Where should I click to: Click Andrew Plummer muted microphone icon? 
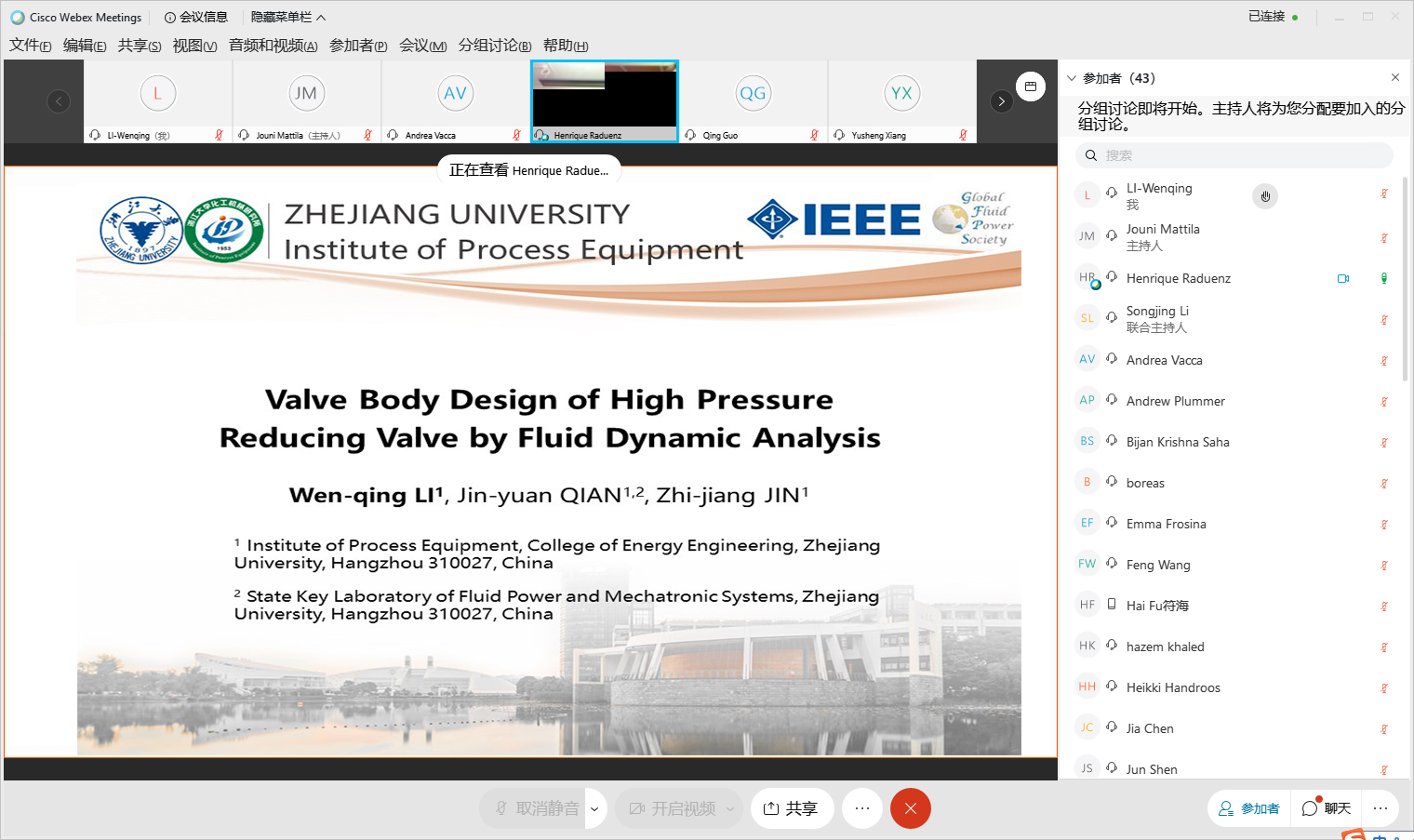[1384, 402]
